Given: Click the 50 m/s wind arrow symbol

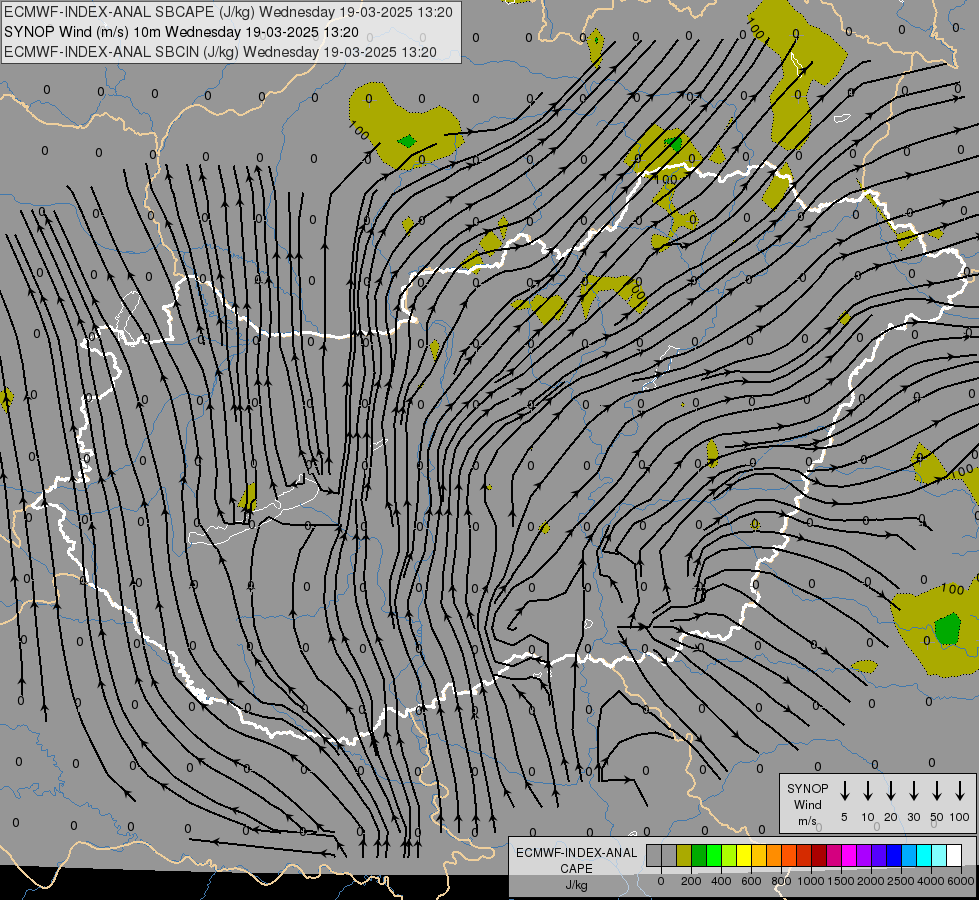Looking at the screenshot, I should [x=937, y=790].
